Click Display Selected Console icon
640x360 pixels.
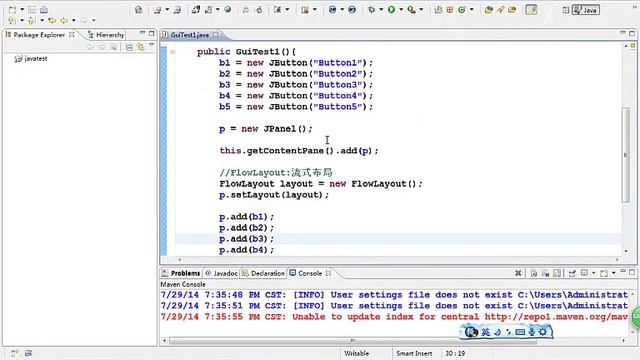[x=584, y=273]
